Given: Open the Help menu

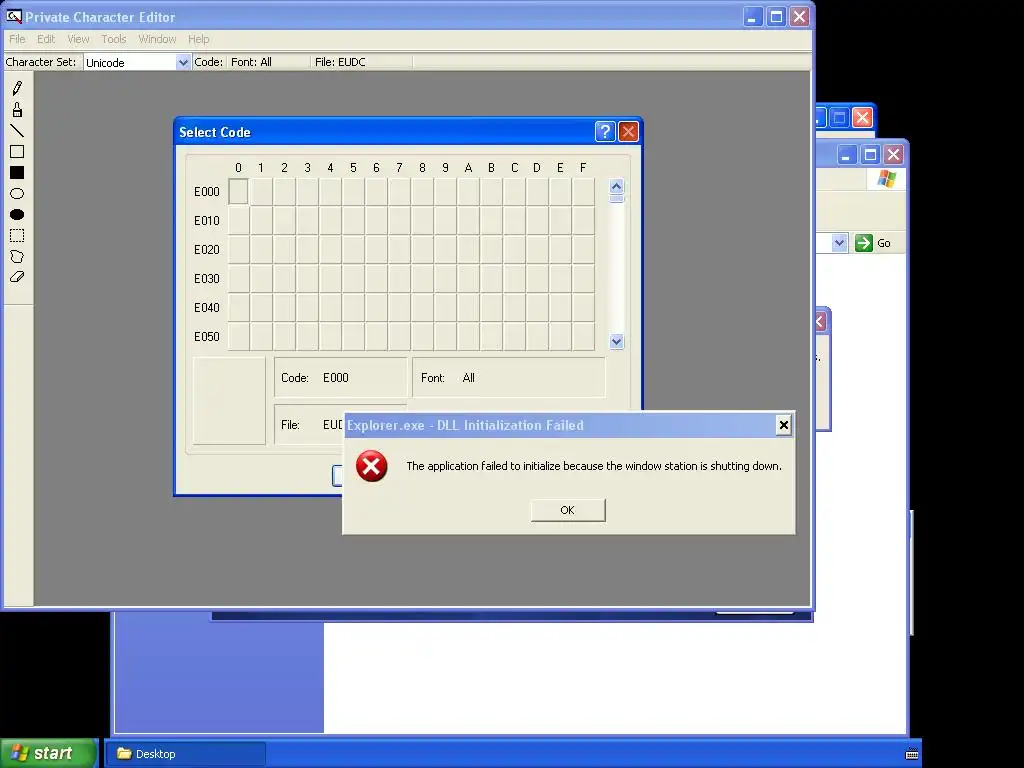Looking at the screenshot, I should click(x=199, y=39).
